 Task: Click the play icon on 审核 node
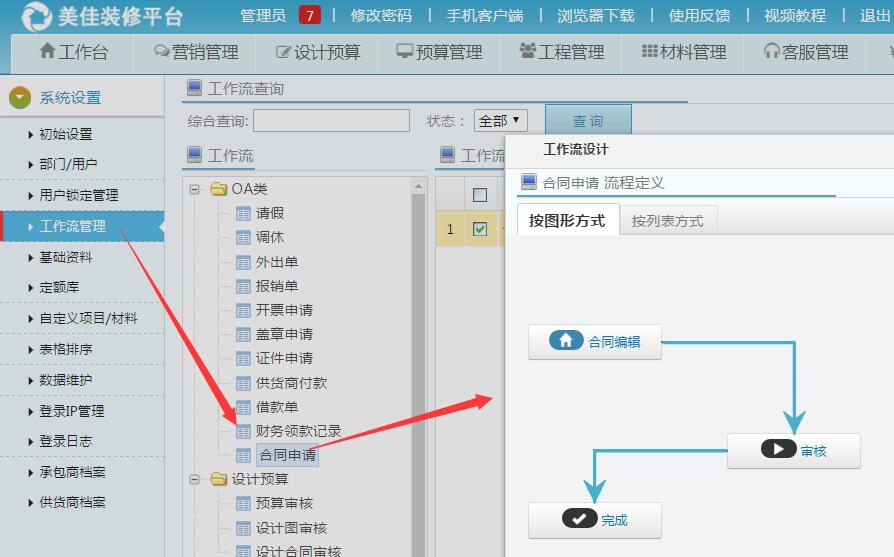[778, 449]
